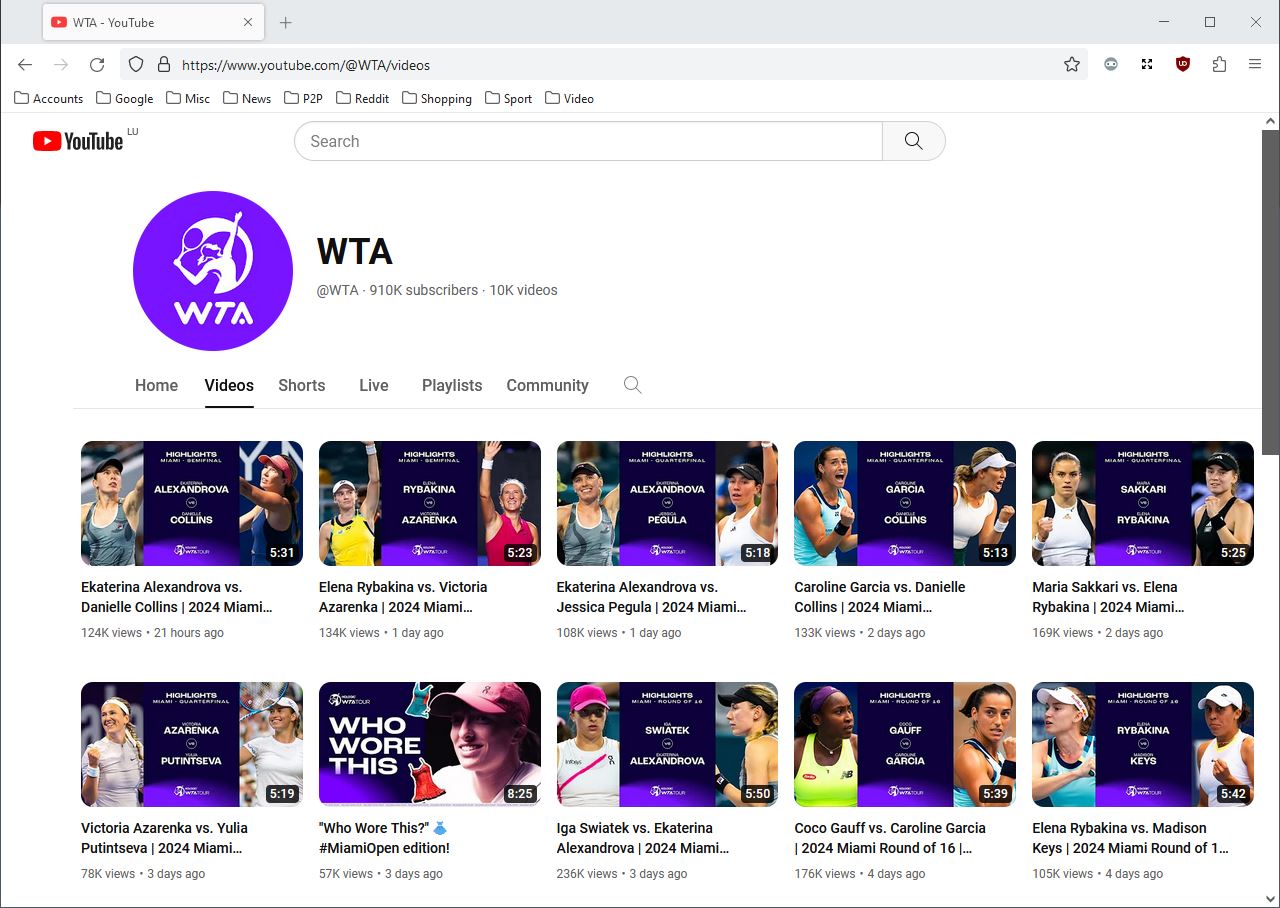Viewport: 1280px width, 908px height.
Task: Play Who Wore This thumbnail (8:25)
Action: click(430, 744)
